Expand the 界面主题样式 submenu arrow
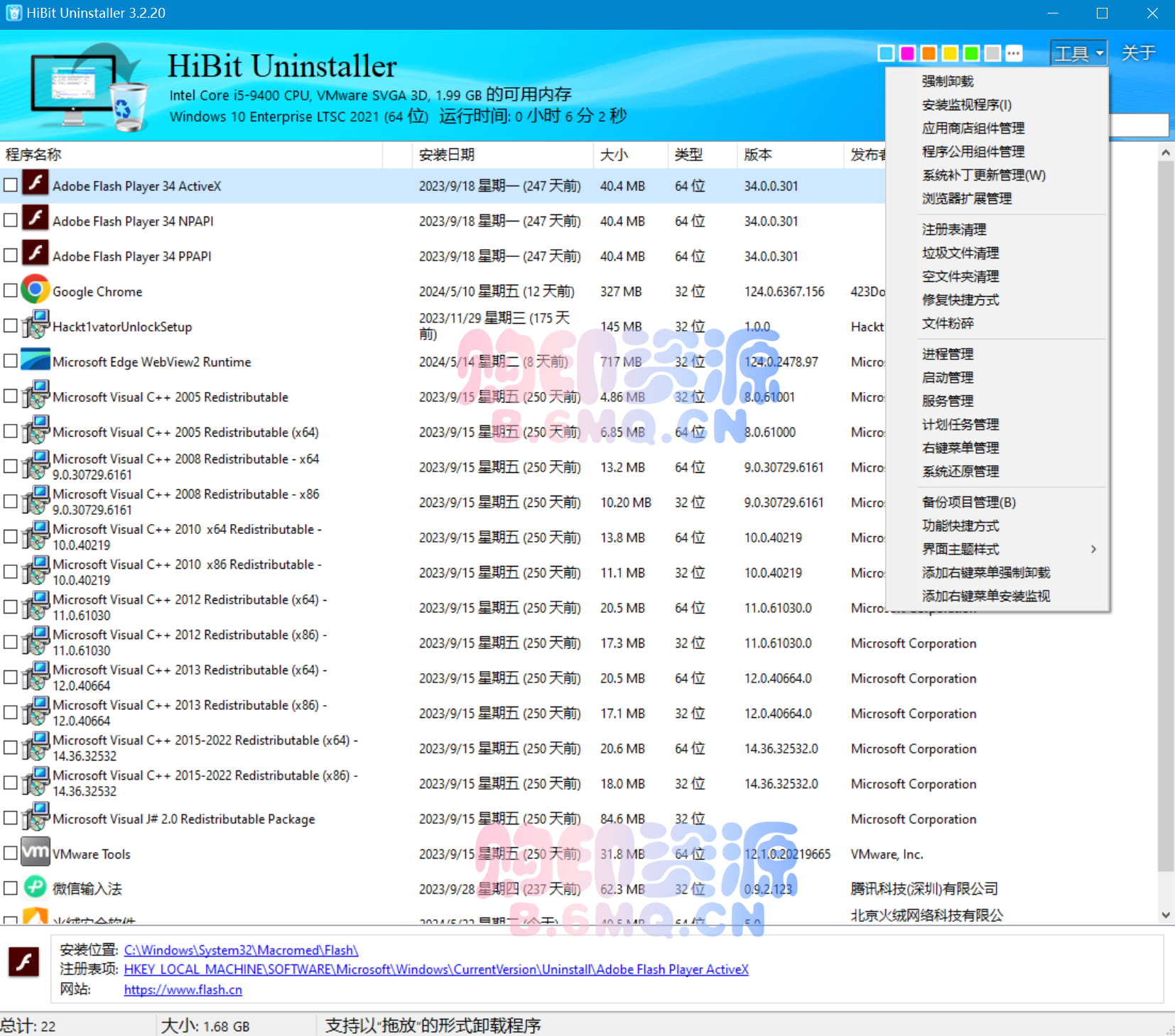Screen dimensions: 1175x1036 tap(1093, 549)
